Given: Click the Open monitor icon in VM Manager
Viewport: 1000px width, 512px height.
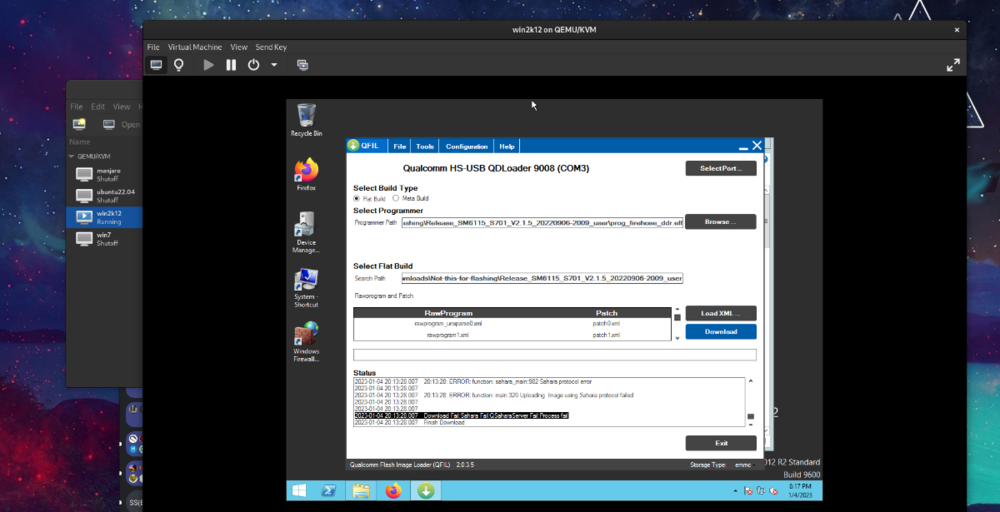Looking at the screenshot, I should 109,124.
